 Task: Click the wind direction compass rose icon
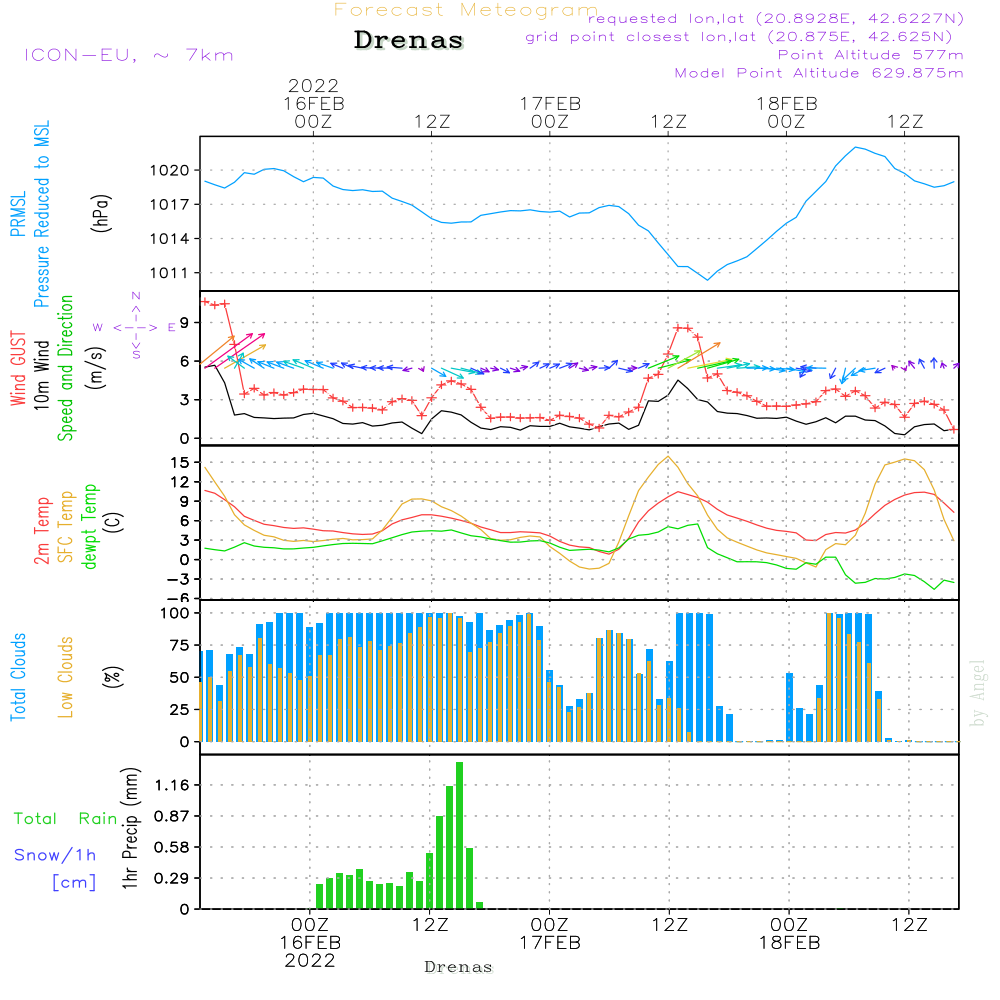(x=136, y=326)
